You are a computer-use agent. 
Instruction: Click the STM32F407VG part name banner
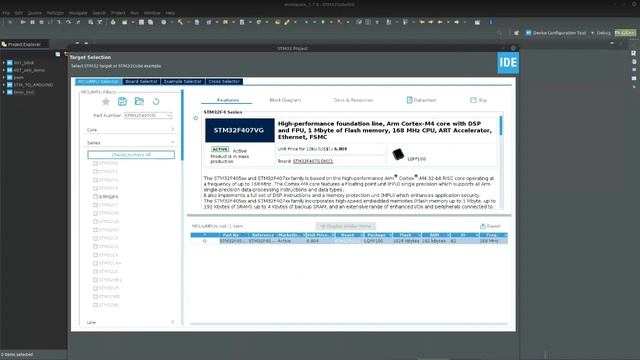[x=240, y=130]
